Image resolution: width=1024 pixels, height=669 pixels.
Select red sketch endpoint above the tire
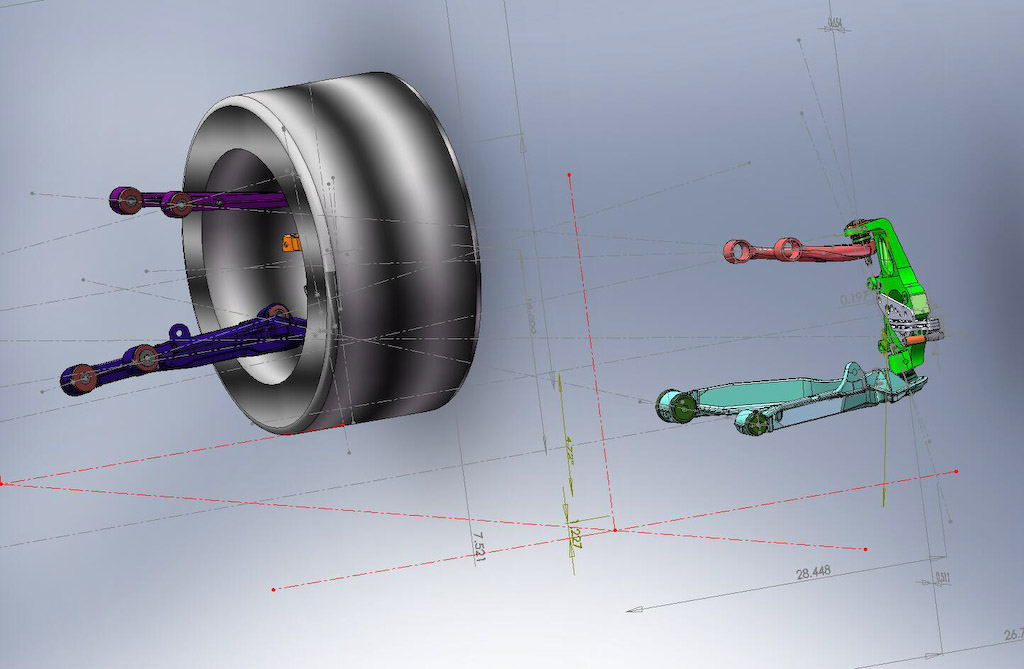(569, 175)
